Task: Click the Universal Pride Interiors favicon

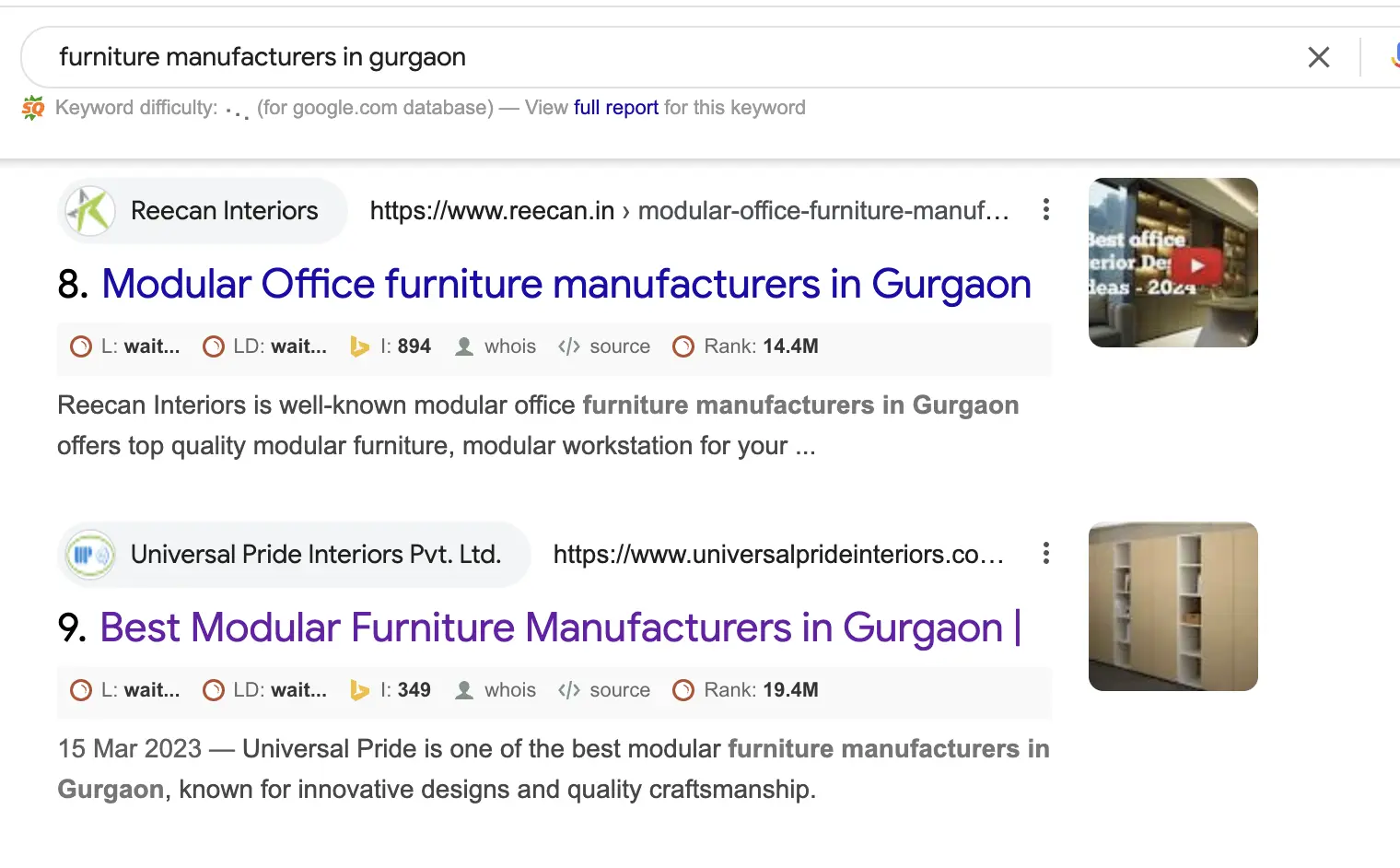Action: pos(90,555)
